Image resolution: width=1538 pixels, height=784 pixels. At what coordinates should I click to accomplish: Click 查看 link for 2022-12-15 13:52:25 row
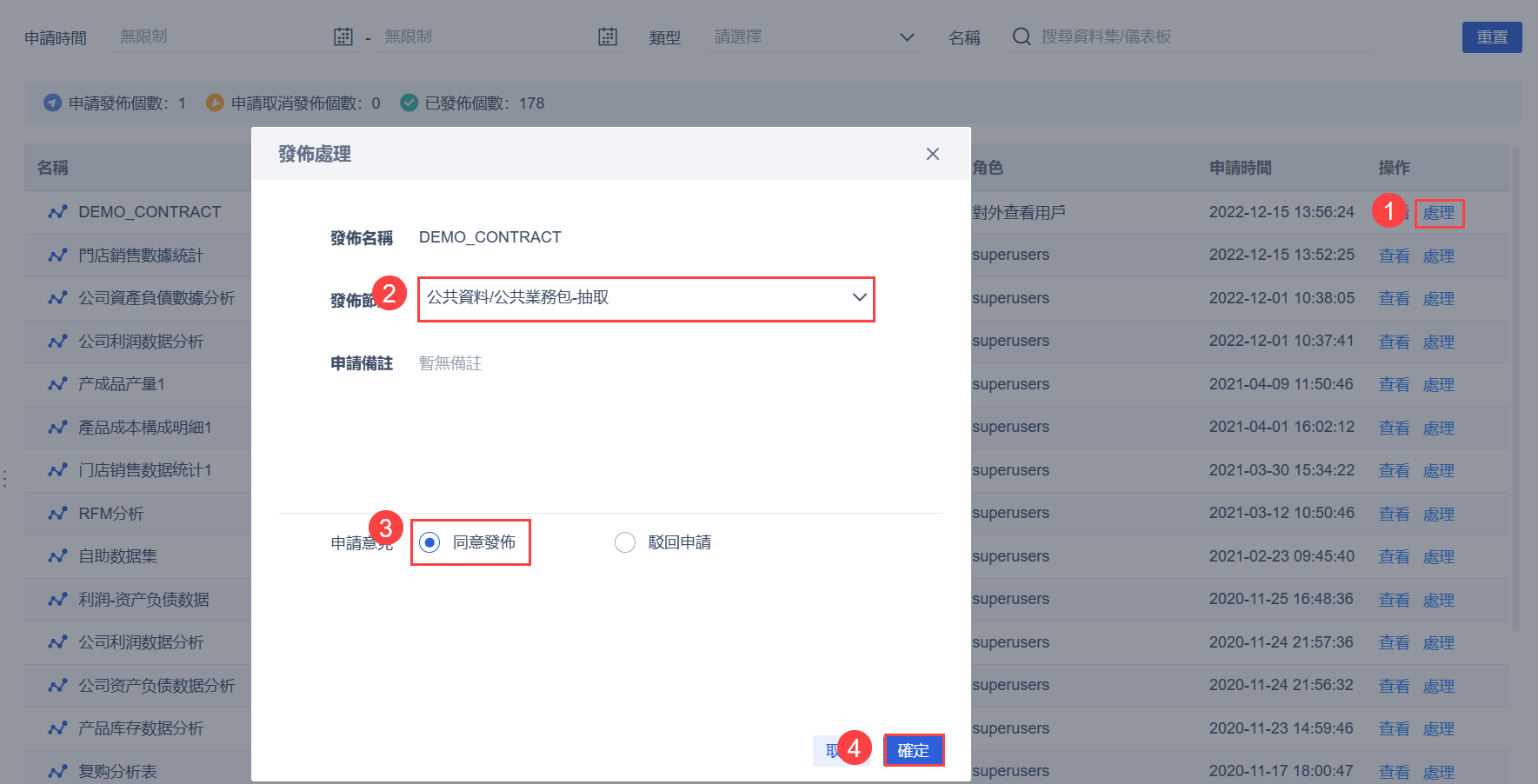pyautogui.click(x=1395, y=256)
